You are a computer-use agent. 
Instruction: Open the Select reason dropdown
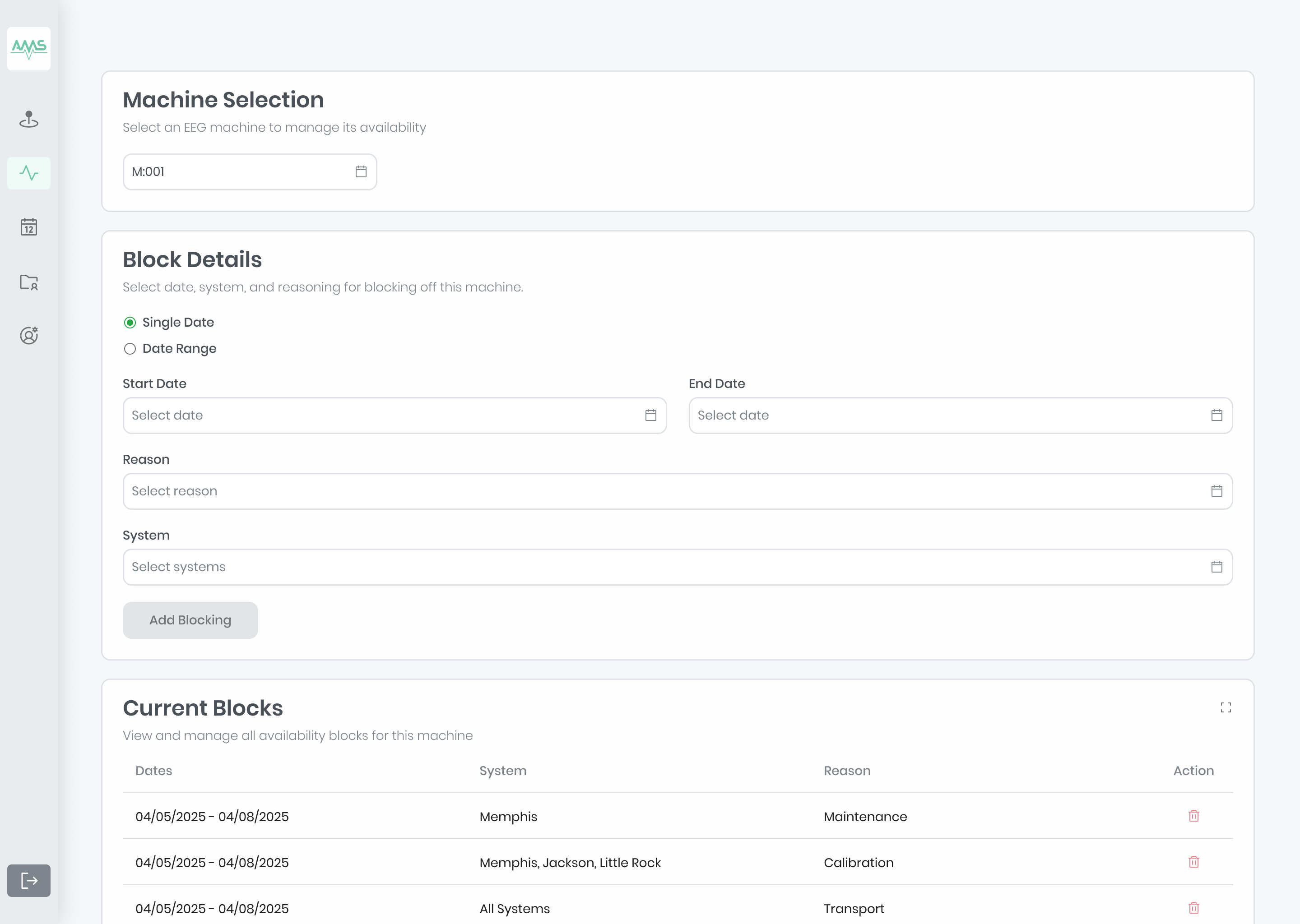tap(678, 491)
